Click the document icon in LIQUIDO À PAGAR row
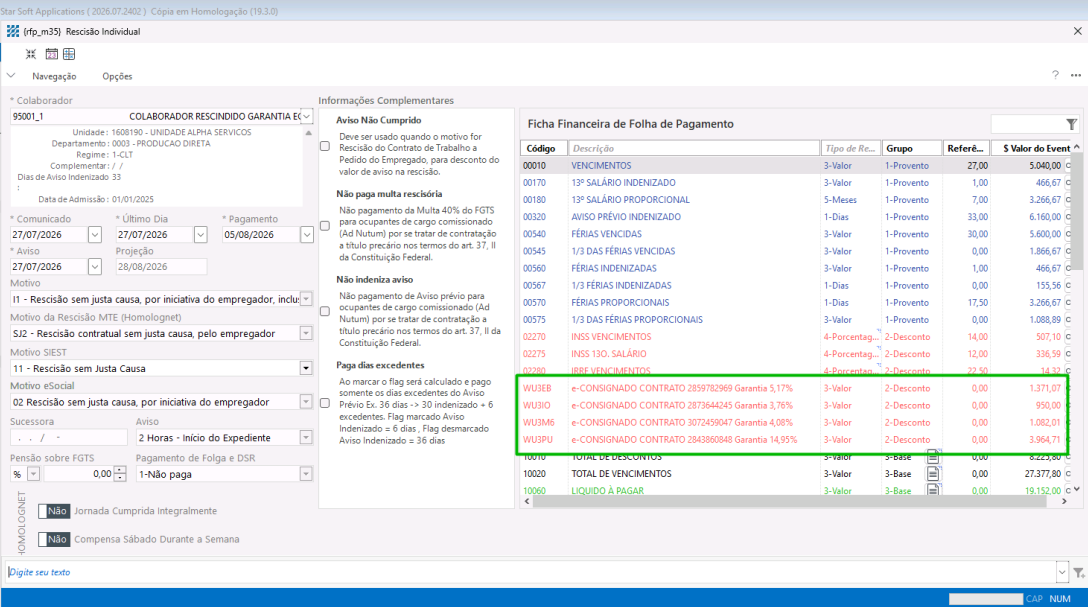This screenshot has width=1088, height=607. [x=933, y=490]
